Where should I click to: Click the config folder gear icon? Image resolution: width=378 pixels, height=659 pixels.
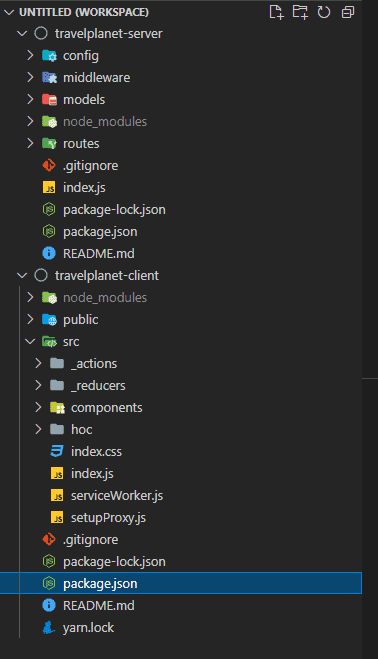pos(49,55)
